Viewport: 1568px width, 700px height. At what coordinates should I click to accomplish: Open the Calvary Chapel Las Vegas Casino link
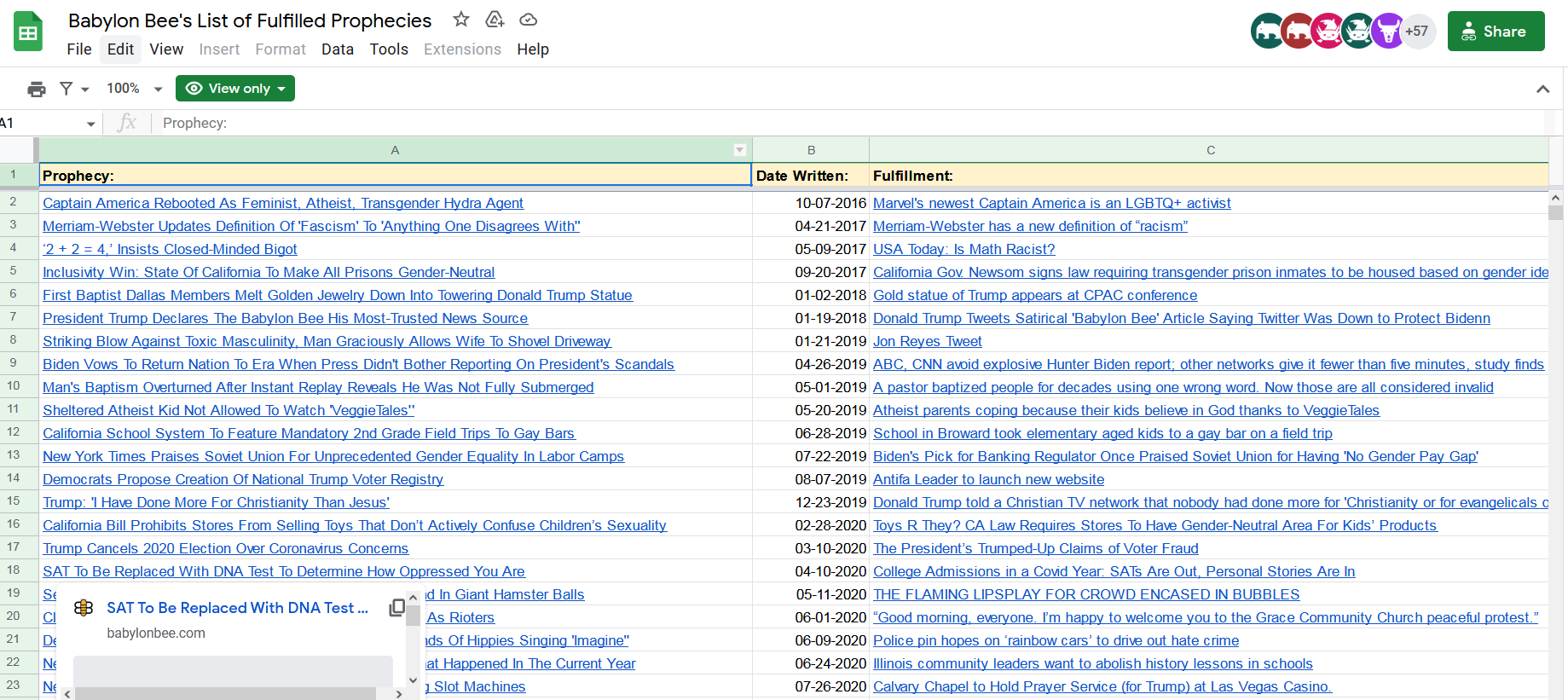[1102, 686]
